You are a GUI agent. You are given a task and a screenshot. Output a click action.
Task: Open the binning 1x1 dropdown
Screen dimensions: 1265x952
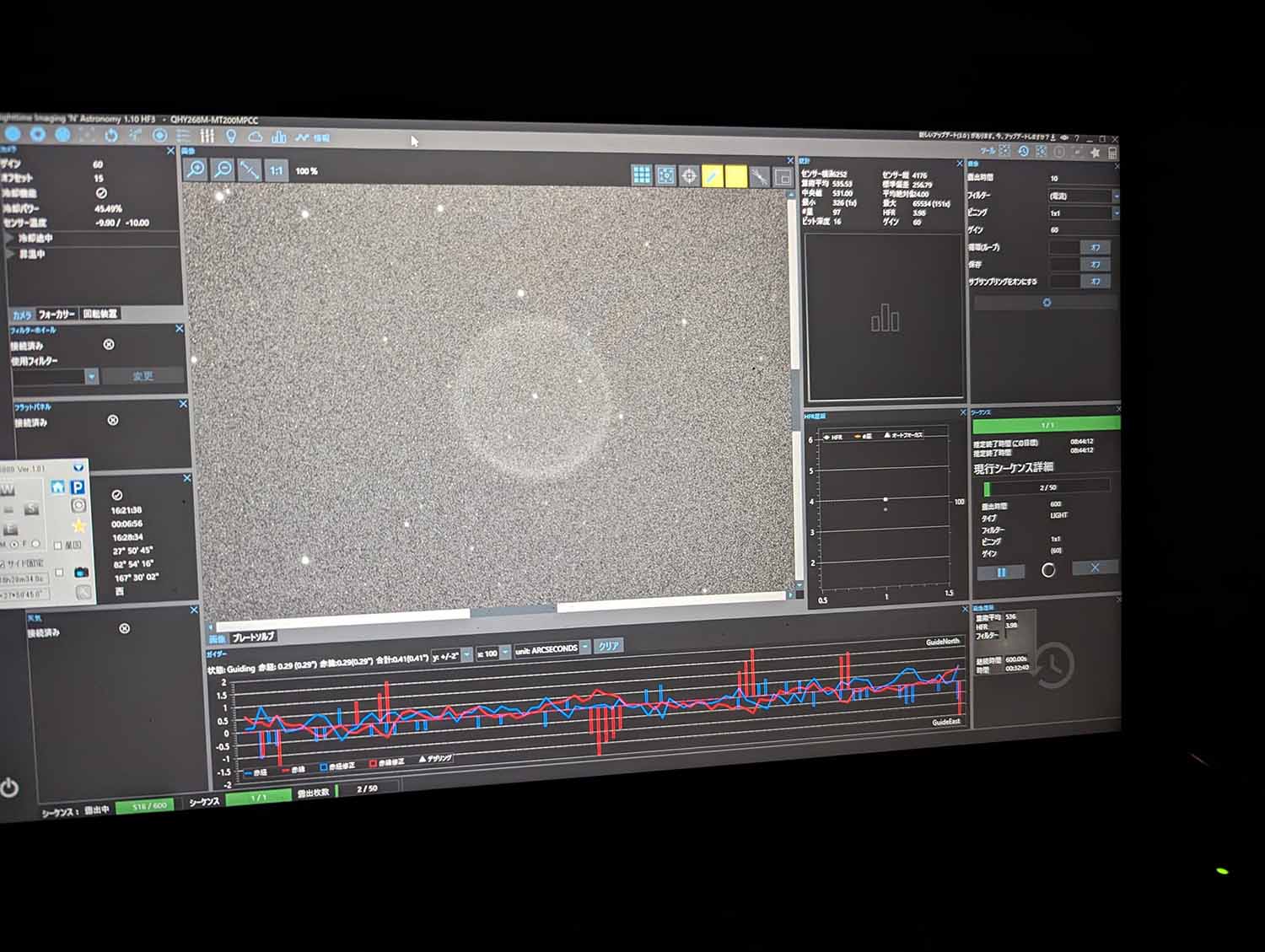point(1084,213)
